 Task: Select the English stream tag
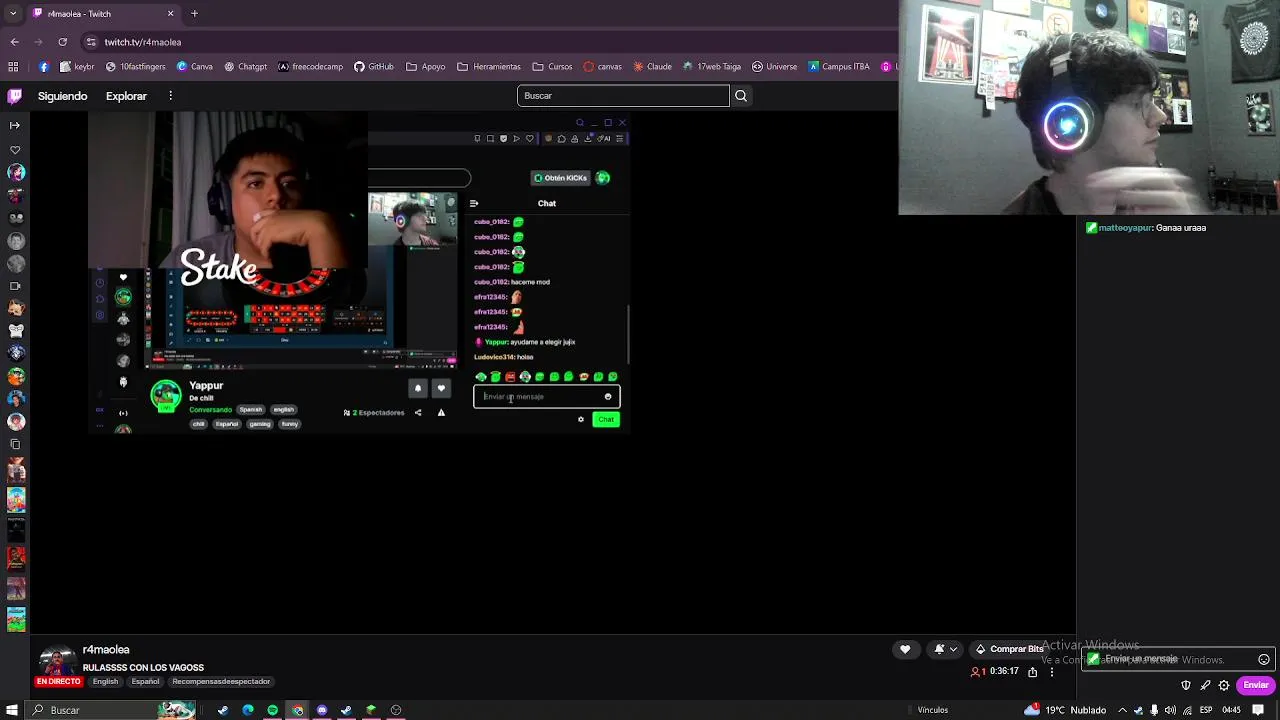click(x=105, y=682)
